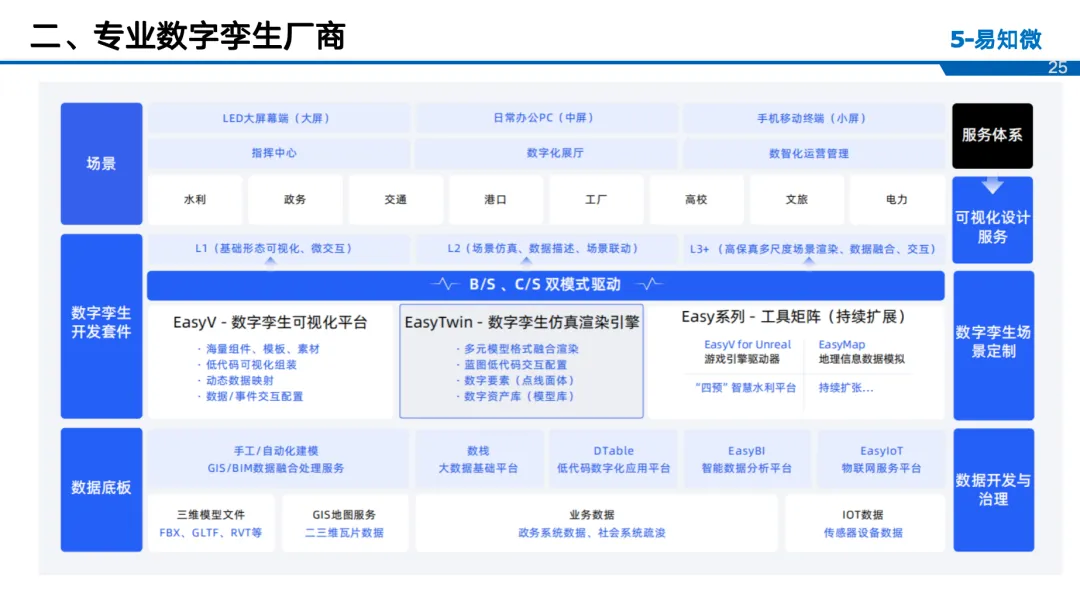Click 数字资产库（模型库）bullet
Screen dimensions: 1080x608
(x=515, y=397)
